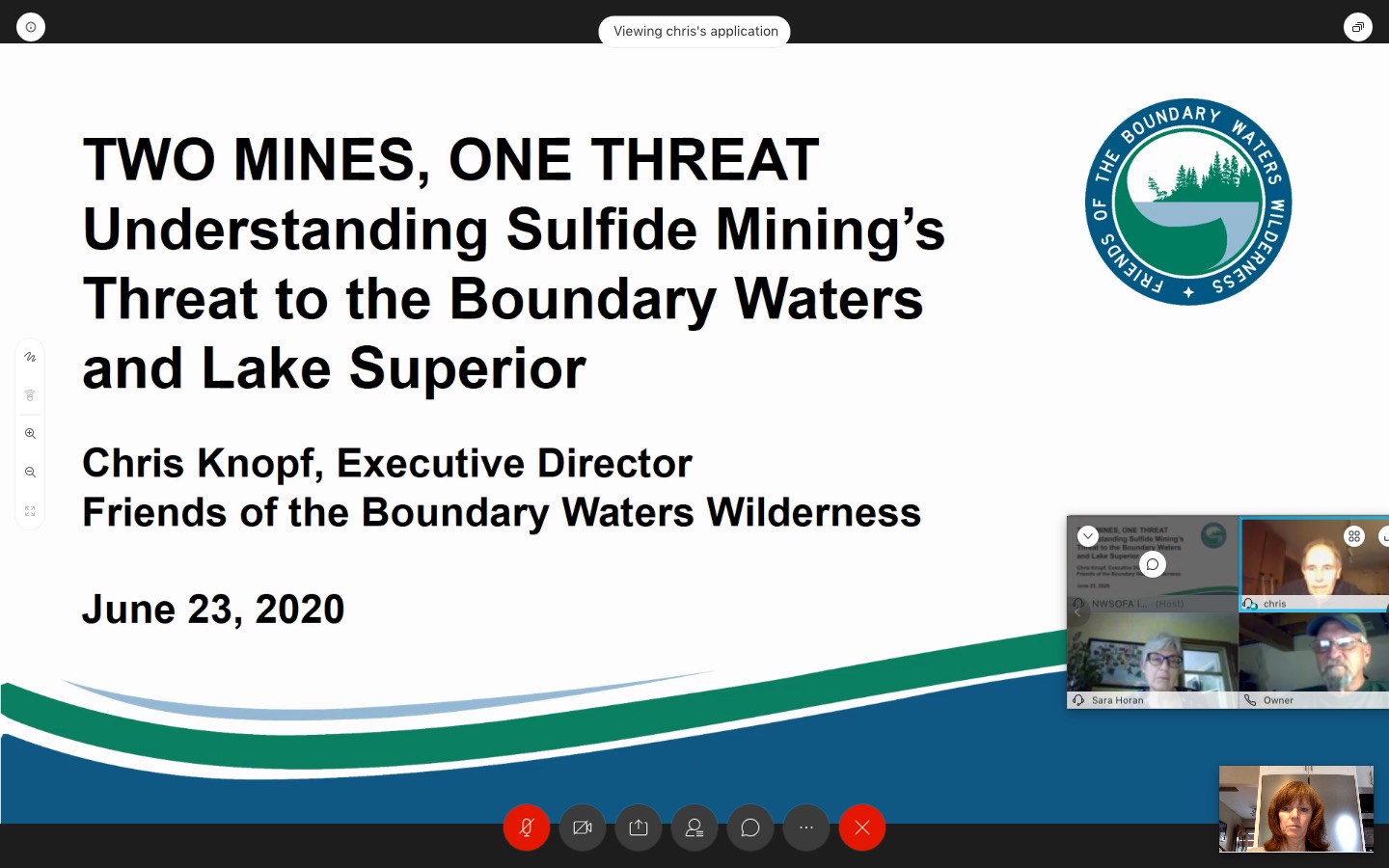Open the more options ellipsis button
This screenshot has height=868, width=1389.
point(806,827)
